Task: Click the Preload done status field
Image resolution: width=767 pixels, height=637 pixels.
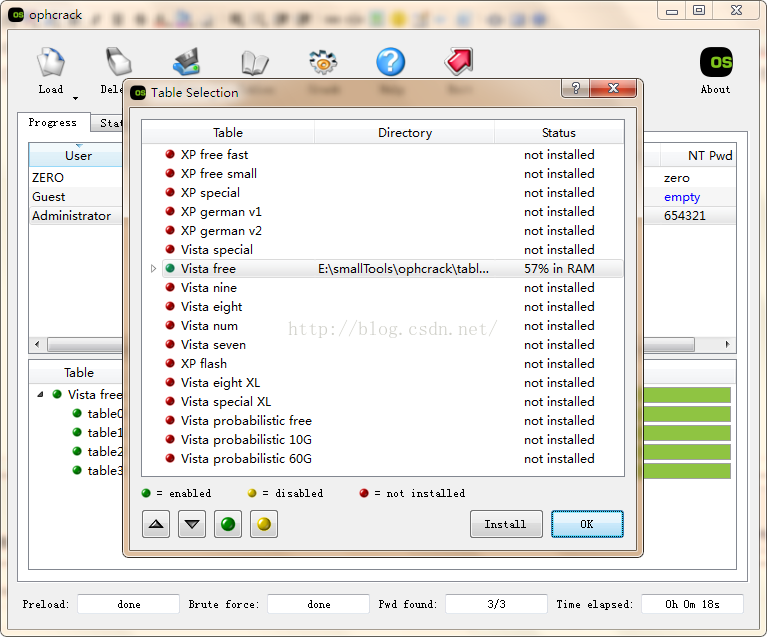Action: (129, 604)
